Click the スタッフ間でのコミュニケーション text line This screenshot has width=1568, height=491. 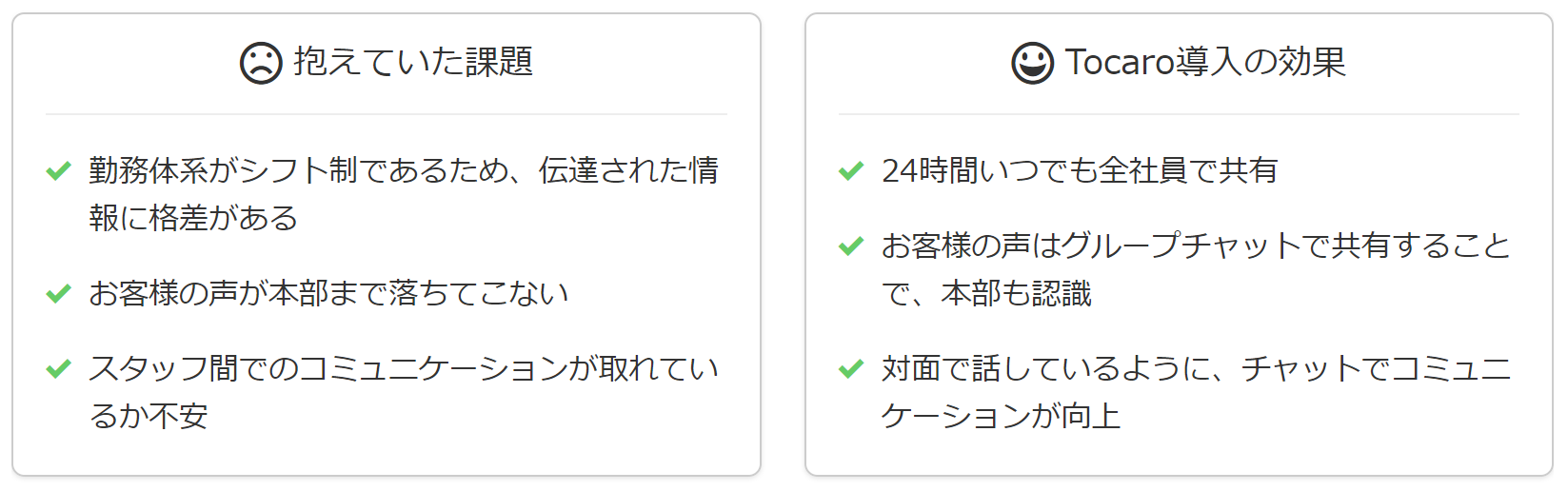[404, 368]
